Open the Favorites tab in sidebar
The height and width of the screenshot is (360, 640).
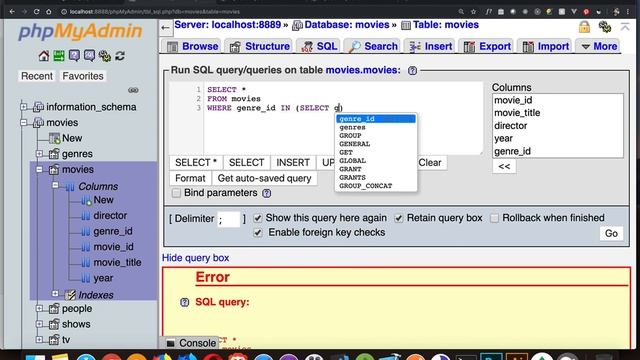pyautogui.click(x=83, y=76)
